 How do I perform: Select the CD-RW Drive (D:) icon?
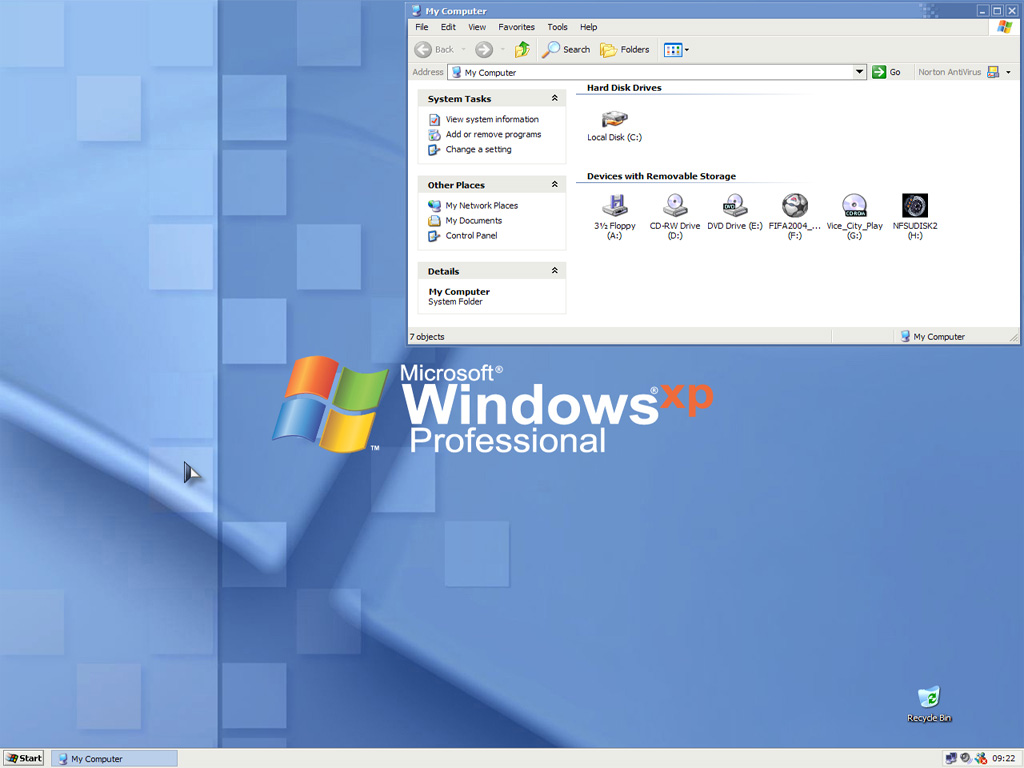click(675, 206)
